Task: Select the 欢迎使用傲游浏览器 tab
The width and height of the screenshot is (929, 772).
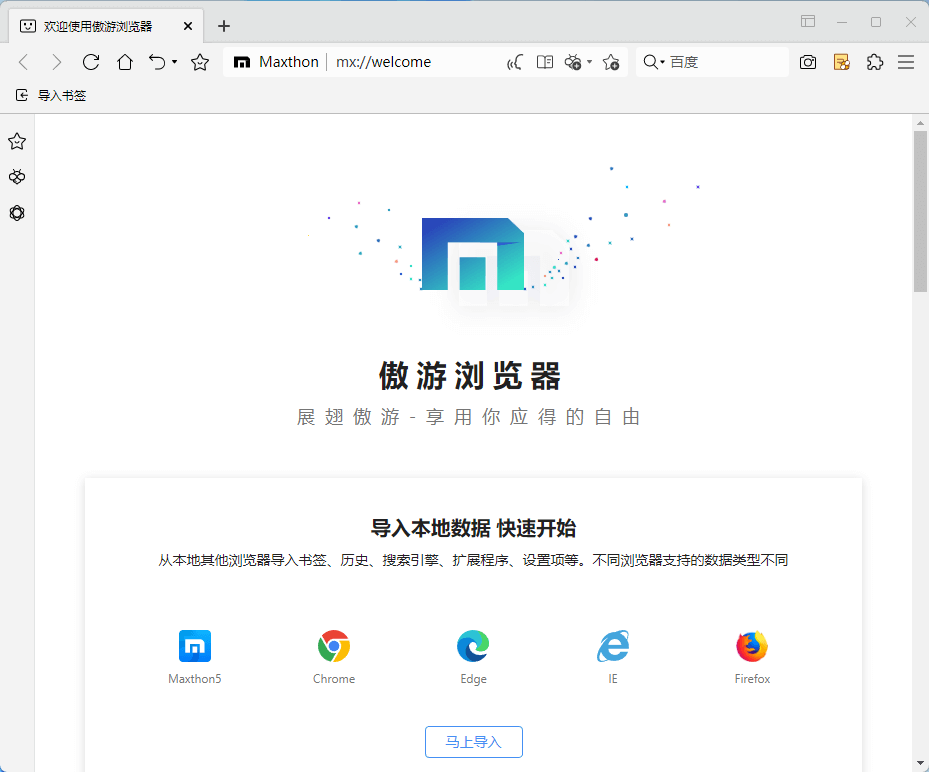Action: tap(107, 26)
